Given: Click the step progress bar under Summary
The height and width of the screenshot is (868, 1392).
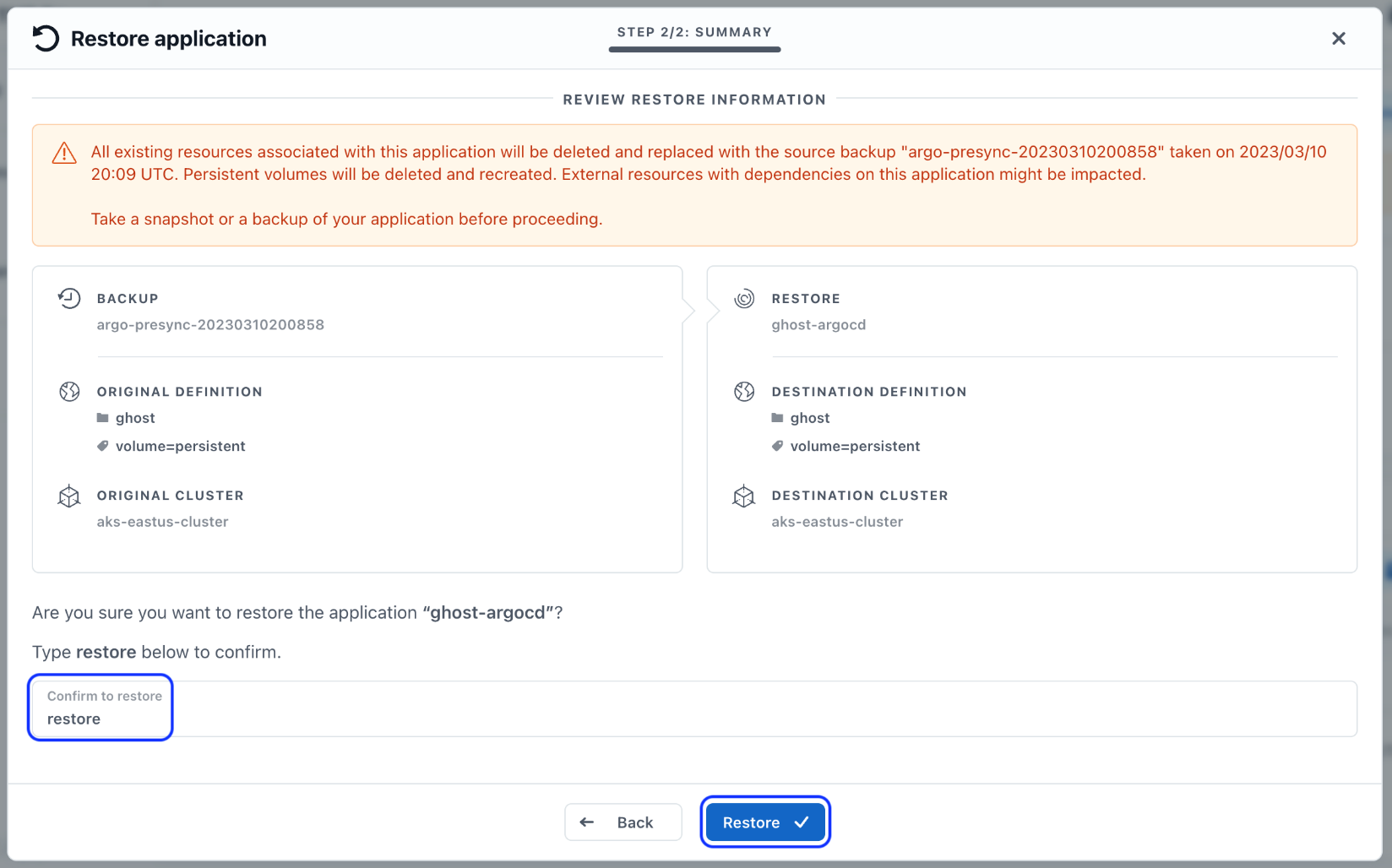Looking at the screenshot, I should pos(694,50).
